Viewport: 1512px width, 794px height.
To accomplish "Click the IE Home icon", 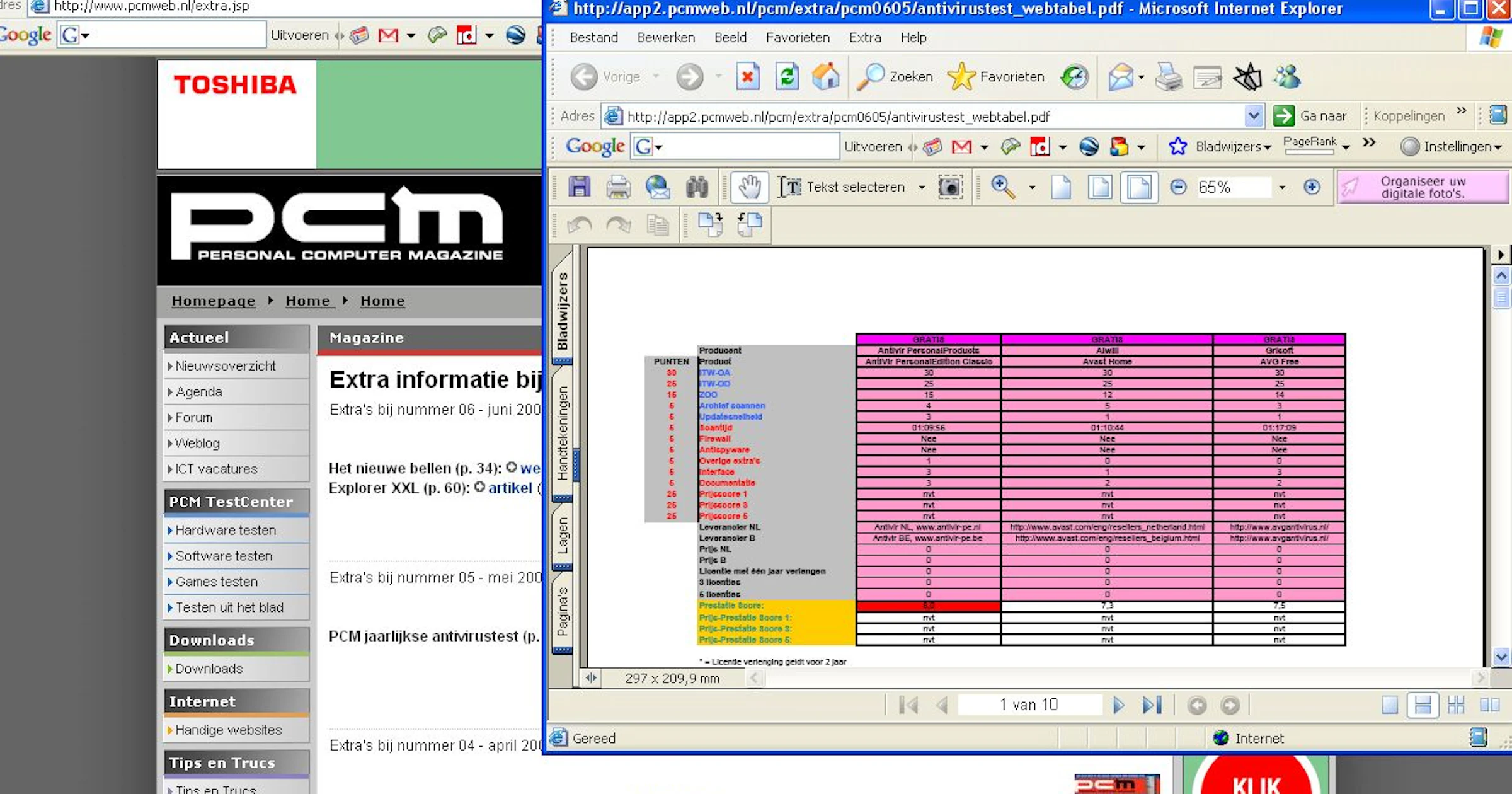I will coord(825,76).
